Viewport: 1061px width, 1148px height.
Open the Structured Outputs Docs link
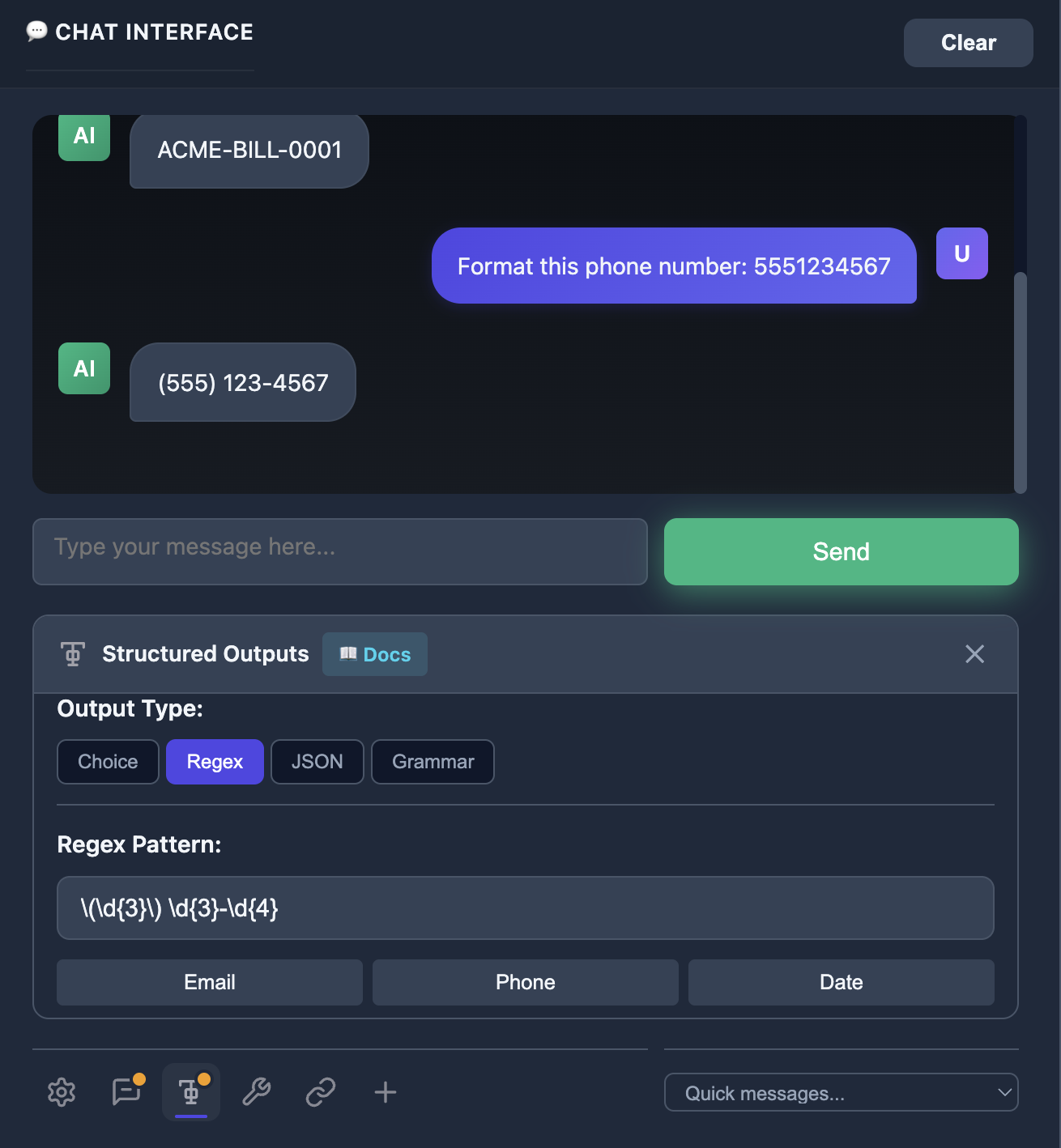(375, 654)
